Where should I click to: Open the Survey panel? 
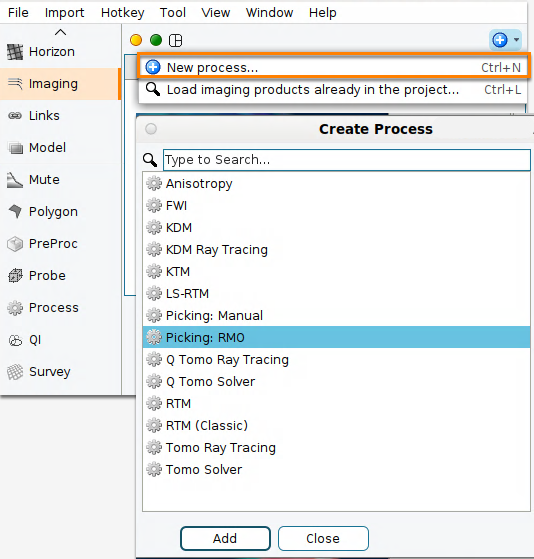(60, 371)
